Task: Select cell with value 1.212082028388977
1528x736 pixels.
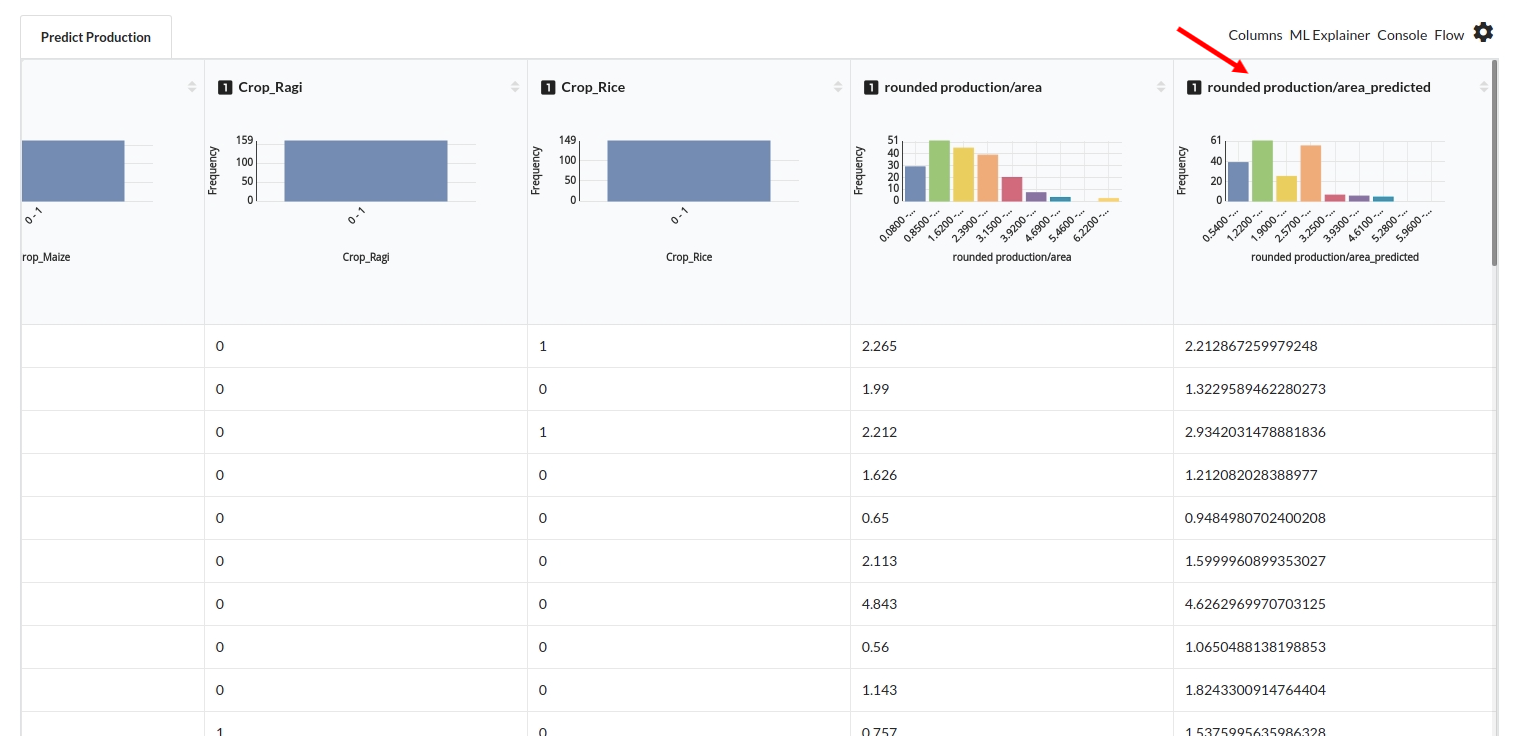Action: pos(1335,475)
